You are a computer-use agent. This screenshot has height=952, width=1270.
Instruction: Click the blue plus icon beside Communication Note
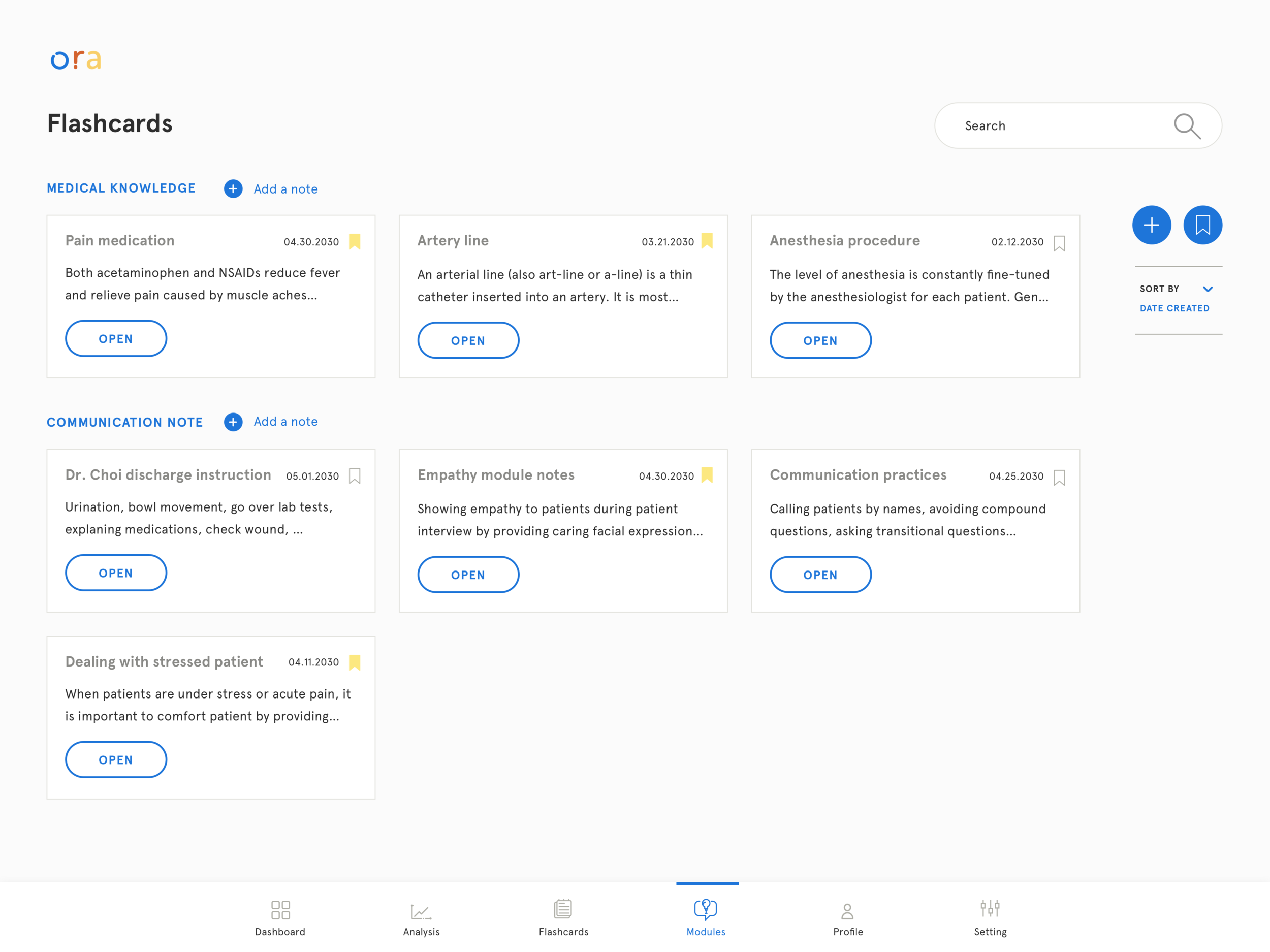[233, 422]
